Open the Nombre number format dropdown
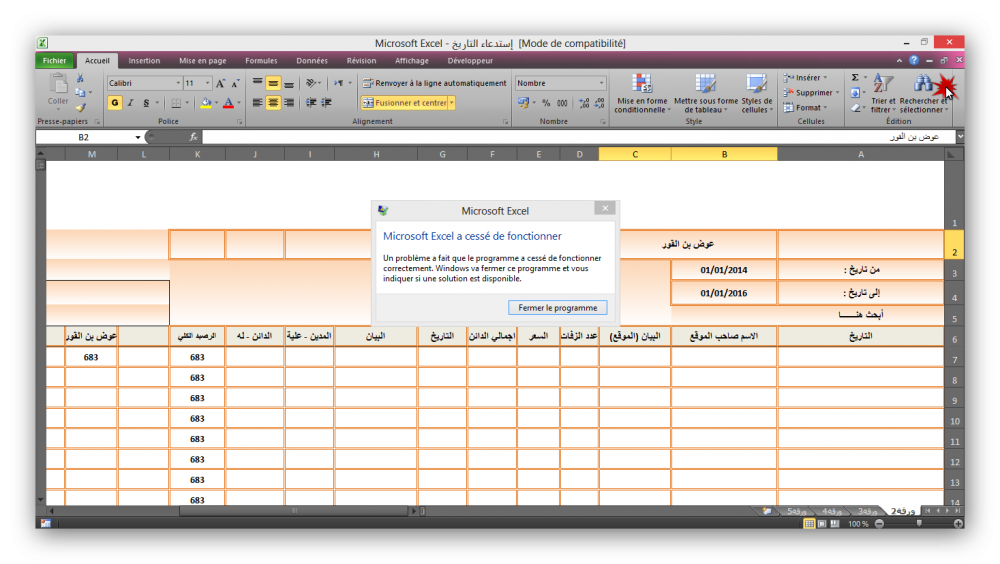Viewport: 1000px width, 564px height. tap(601, 83)
